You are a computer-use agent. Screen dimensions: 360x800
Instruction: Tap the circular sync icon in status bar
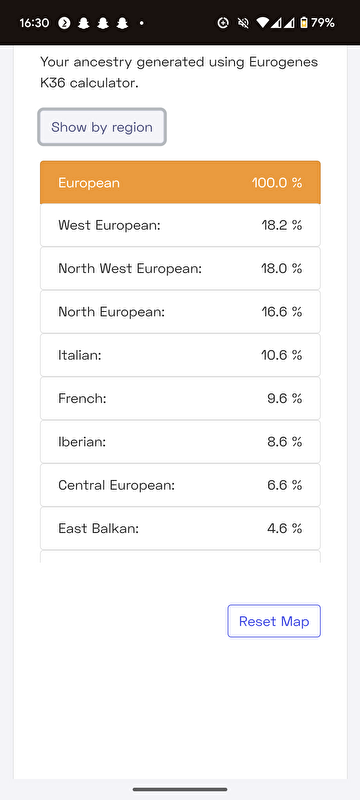(x=223, y=23)
